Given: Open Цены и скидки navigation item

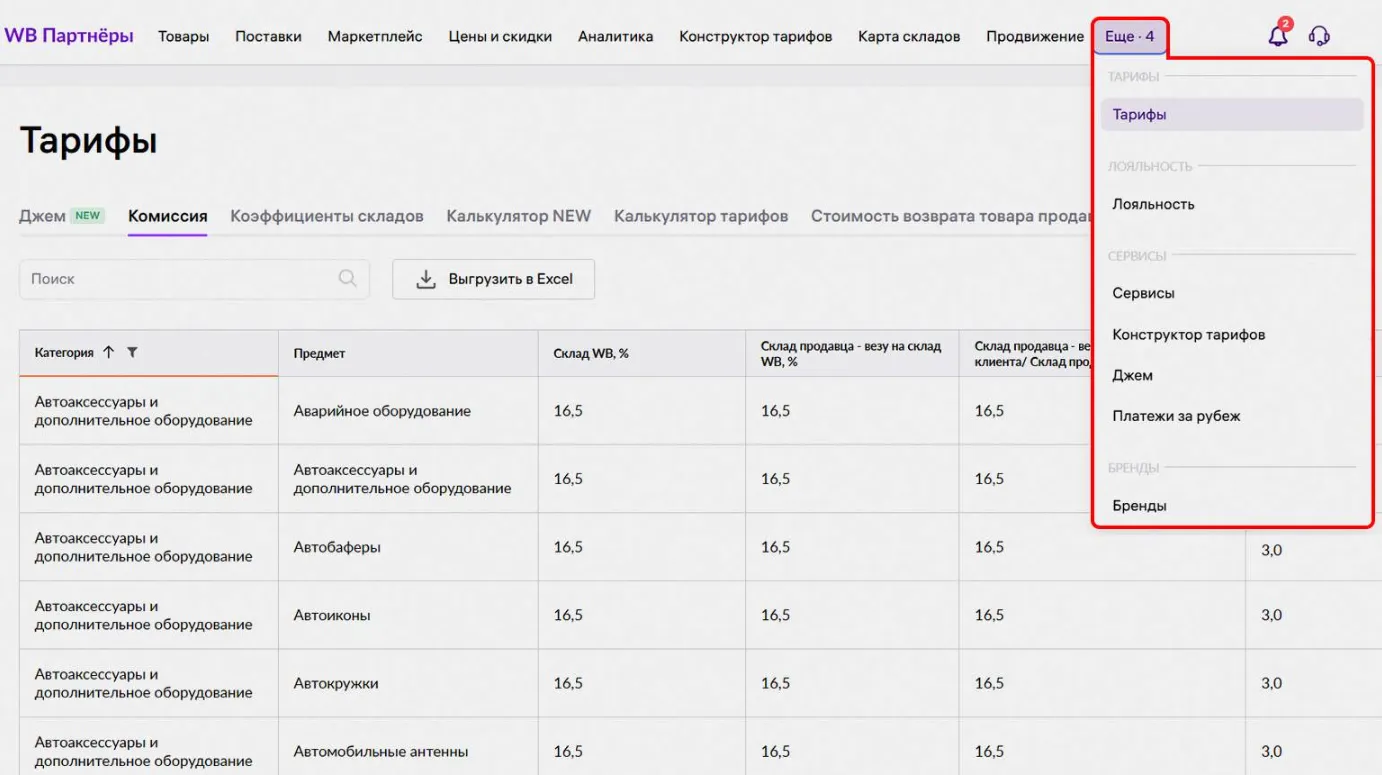Looking at the screenshot, I should pos(500,36).
